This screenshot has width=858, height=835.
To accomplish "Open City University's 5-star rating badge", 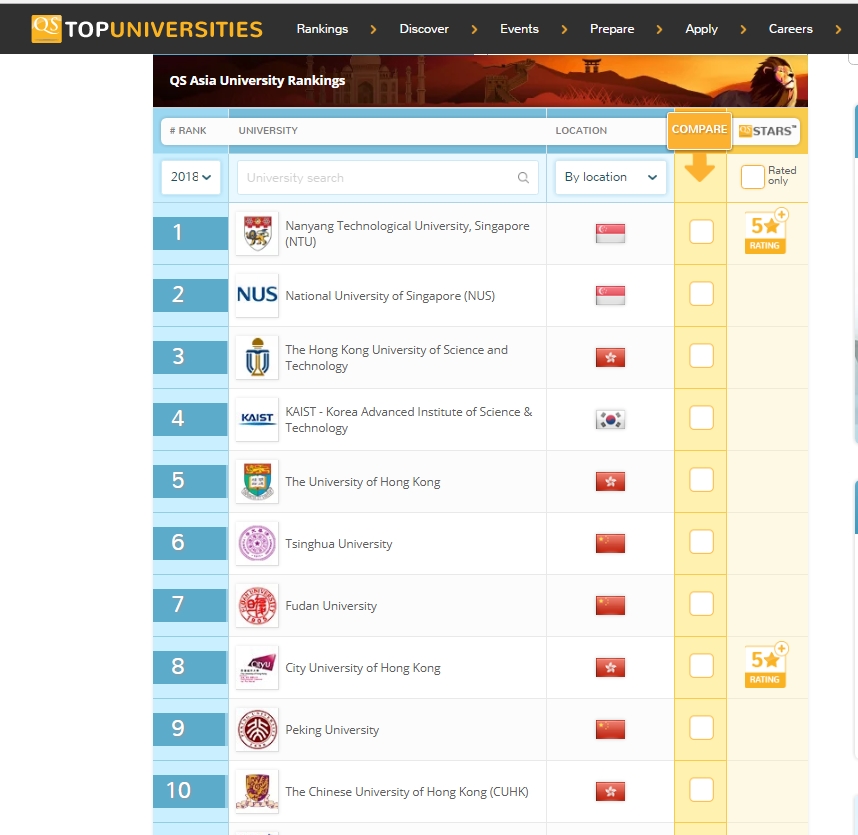I will [766, 665].
